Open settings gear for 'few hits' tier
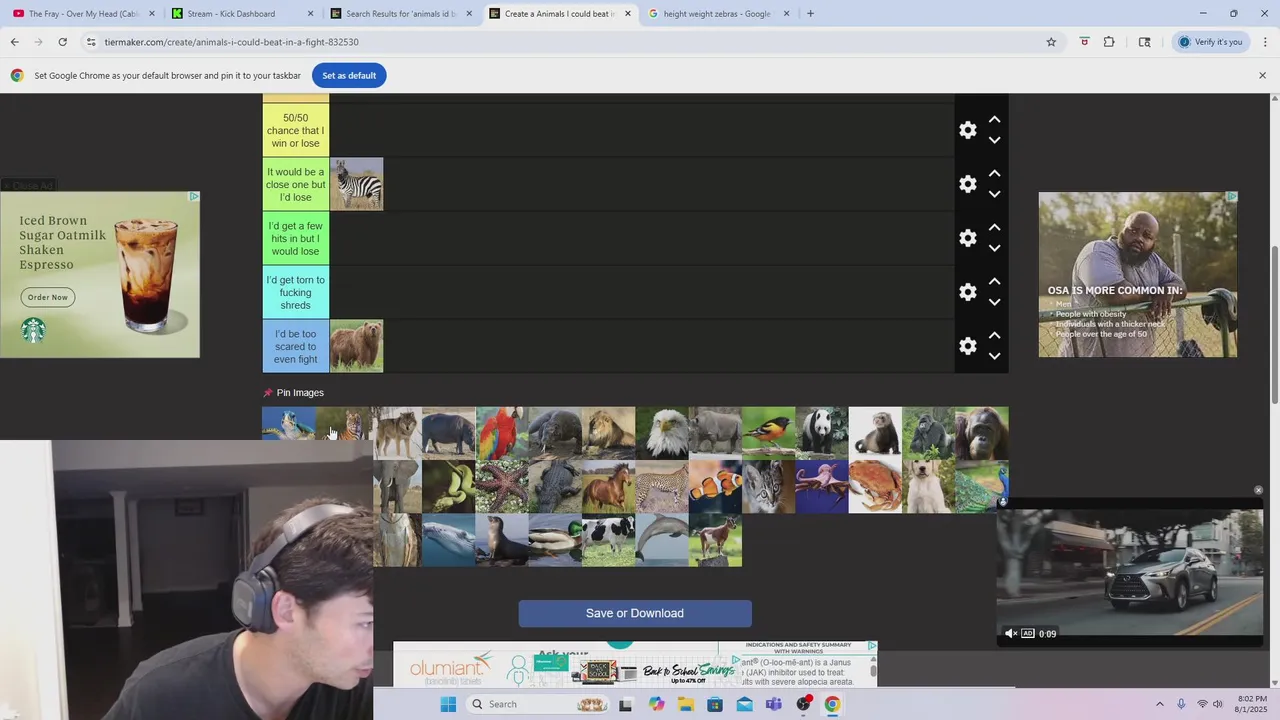This screenshot has width=1280, height=720. 968,238
